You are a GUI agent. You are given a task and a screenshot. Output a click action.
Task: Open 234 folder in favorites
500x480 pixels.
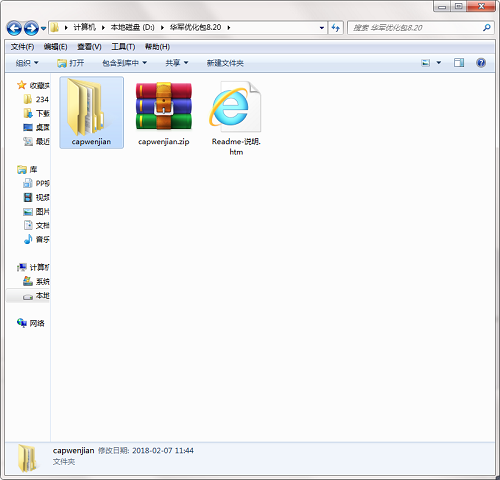[37, 99]
